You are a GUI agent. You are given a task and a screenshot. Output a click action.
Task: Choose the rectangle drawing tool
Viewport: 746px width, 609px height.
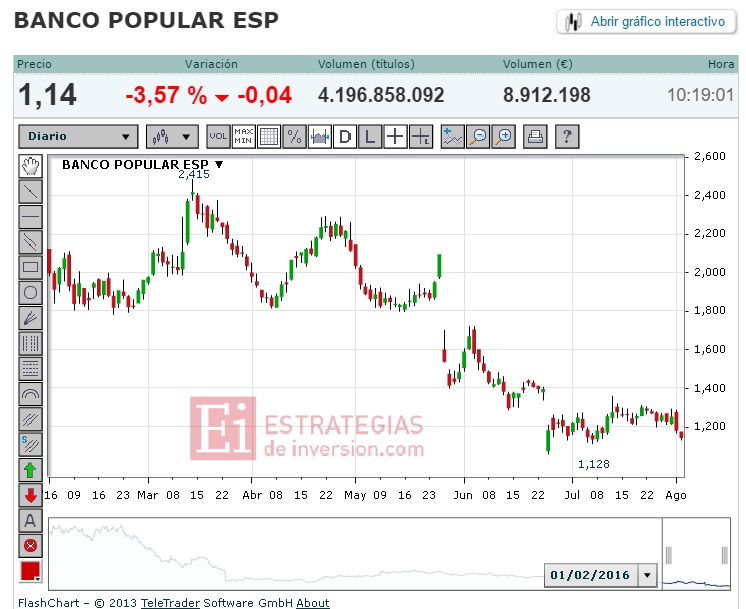30,267
